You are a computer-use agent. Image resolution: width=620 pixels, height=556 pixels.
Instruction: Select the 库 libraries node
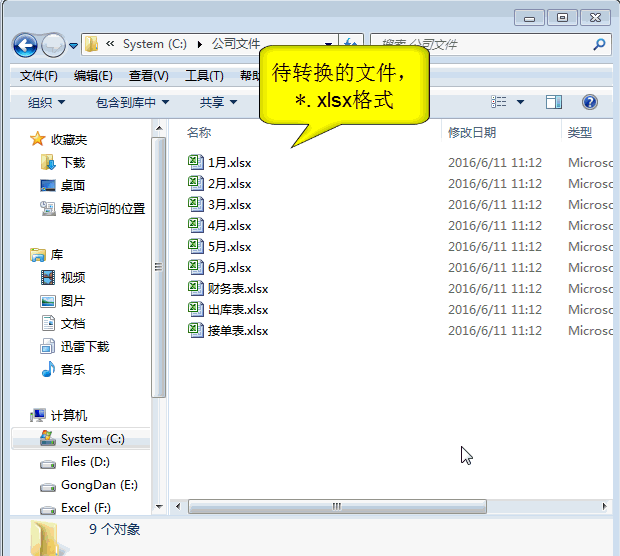tap(47, 255)
